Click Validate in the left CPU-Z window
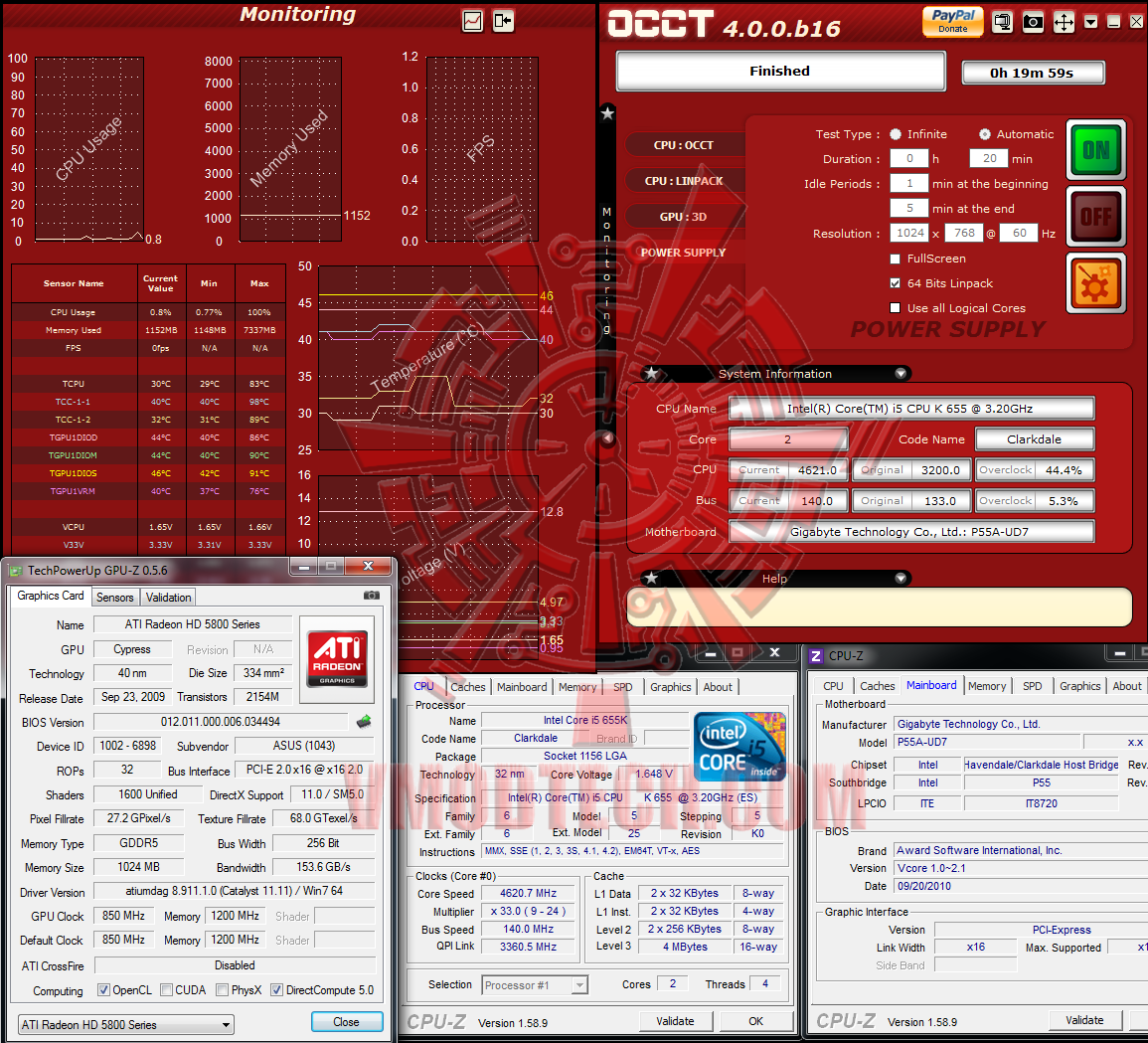Screen dimensions: 1148x1043 674,1021
